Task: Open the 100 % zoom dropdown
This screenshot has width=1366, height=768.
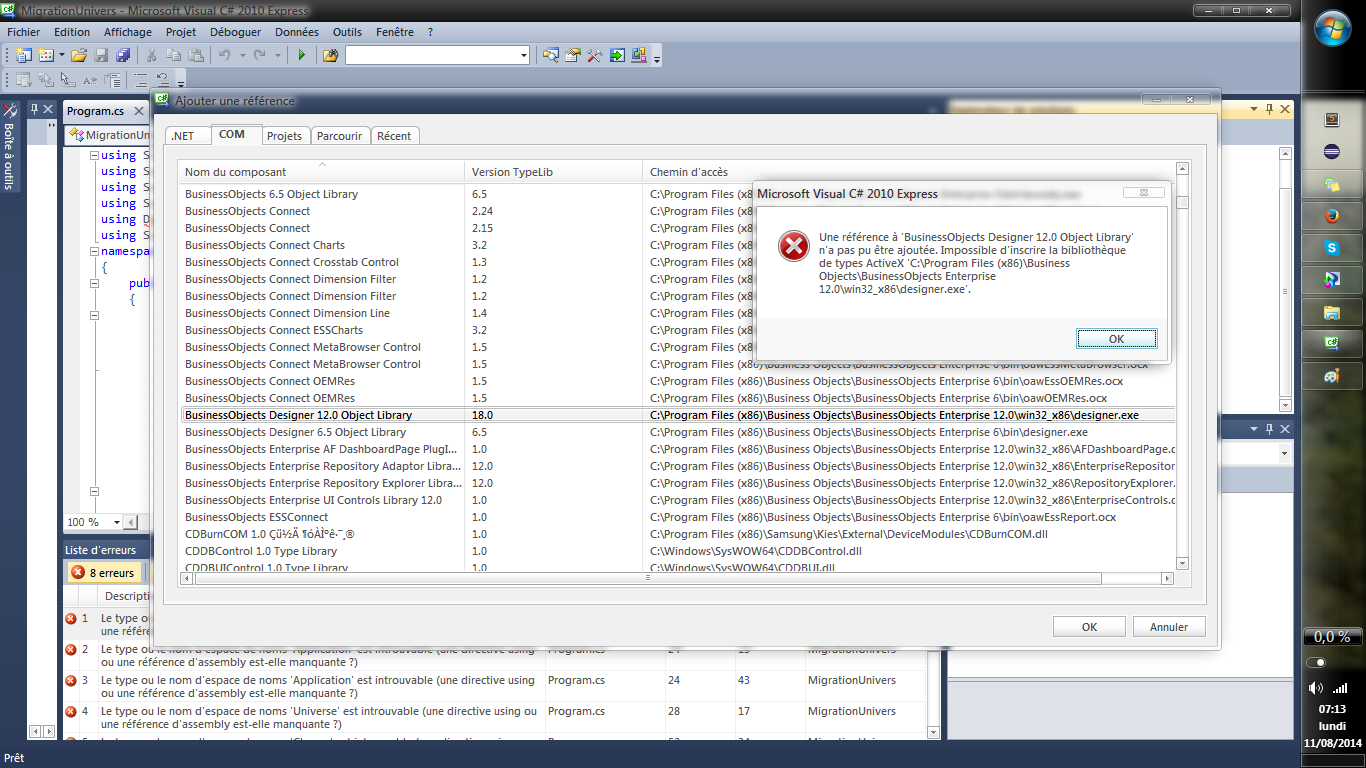Action: [x=117, y=522]
